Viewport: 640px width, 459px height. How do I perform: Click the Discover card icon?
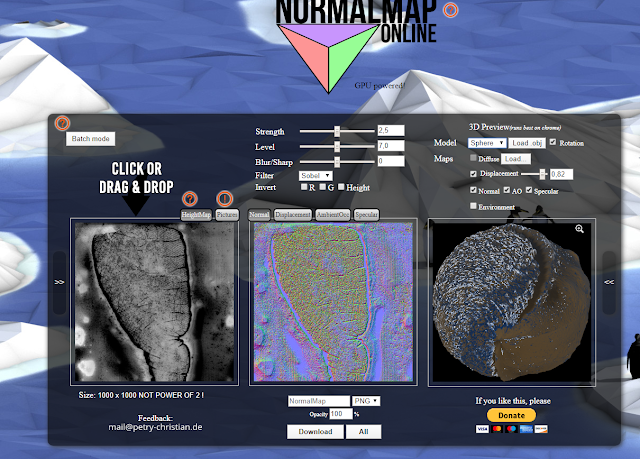(541, 429)
